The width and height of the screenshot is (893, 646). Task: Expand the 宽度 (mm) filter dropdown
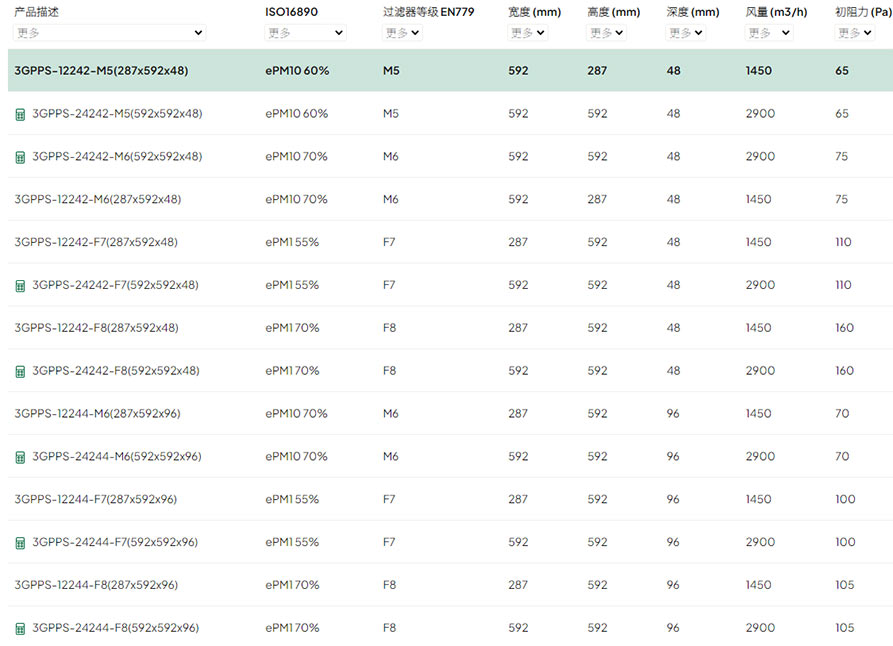528,33
